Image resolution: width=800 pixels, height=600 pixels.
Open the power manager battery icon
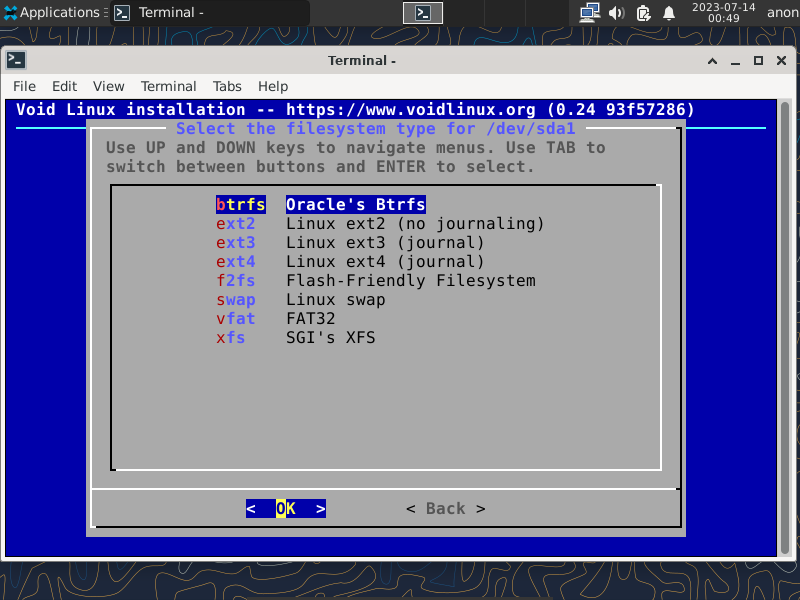pyautogui.click(x=643, y=13)
